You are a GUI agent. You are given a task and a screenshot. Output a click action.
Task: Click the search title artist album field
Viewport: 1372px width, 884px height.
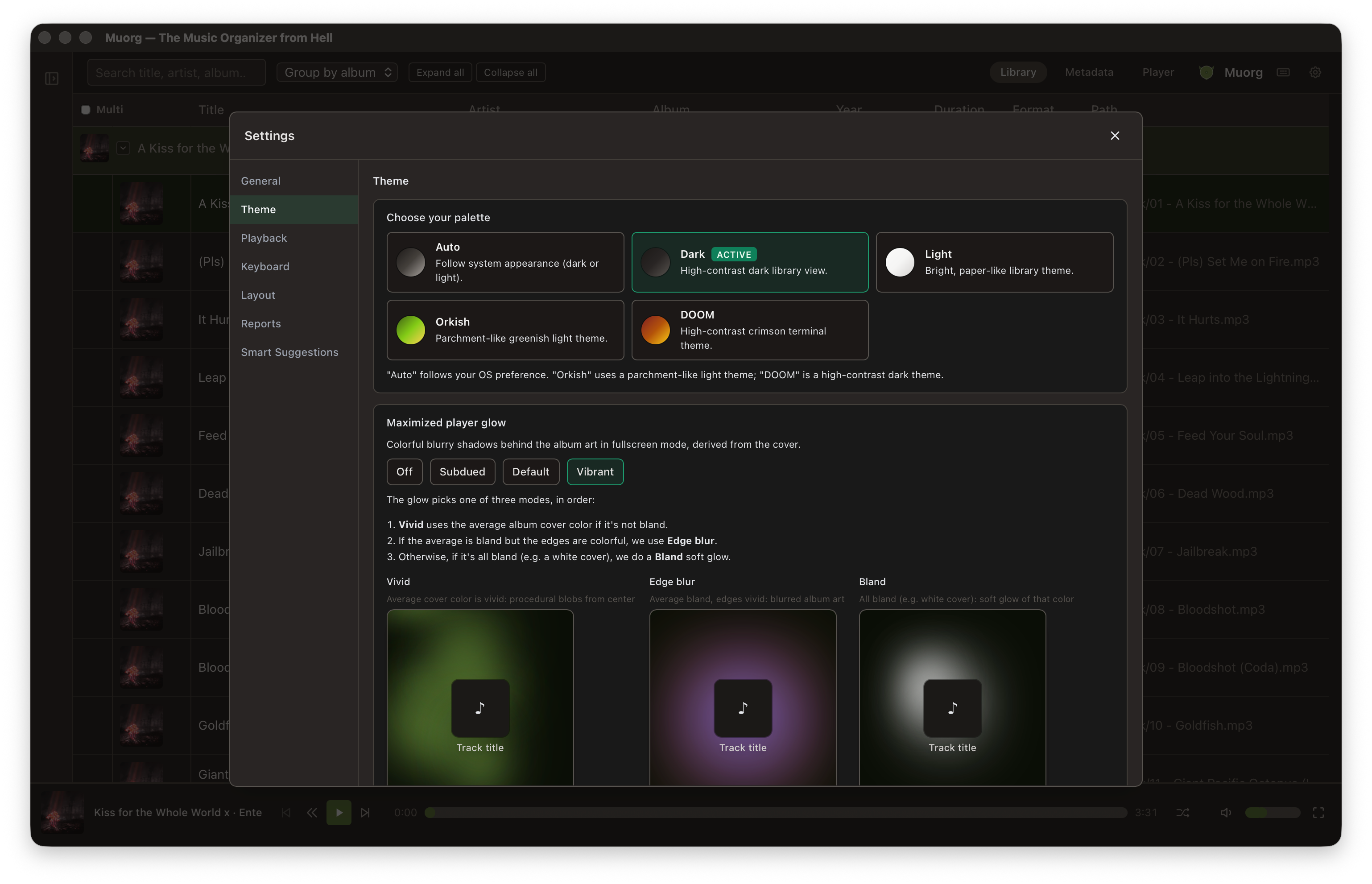pyautogui.click(x=176, y=72)
